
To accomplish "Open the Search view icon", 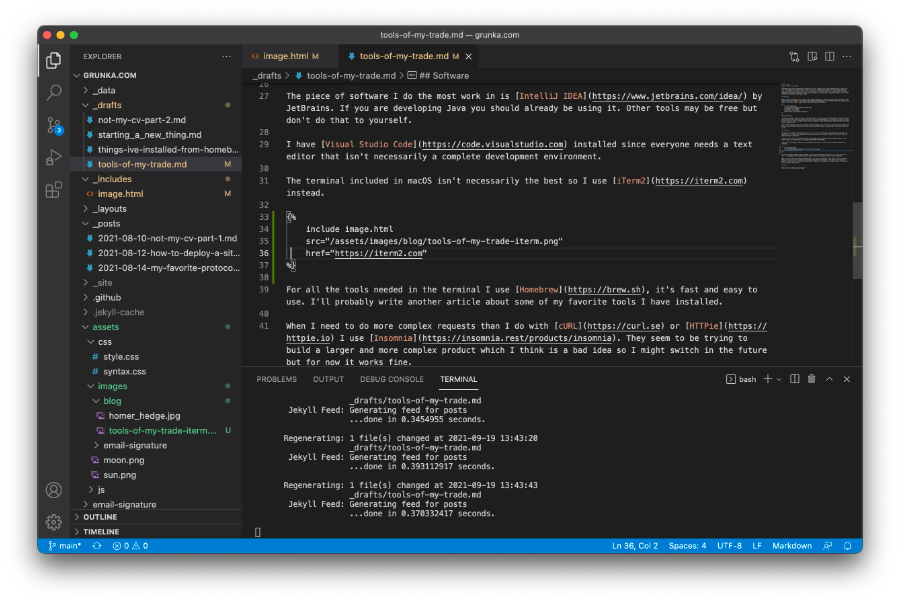I will pos(53,92).
